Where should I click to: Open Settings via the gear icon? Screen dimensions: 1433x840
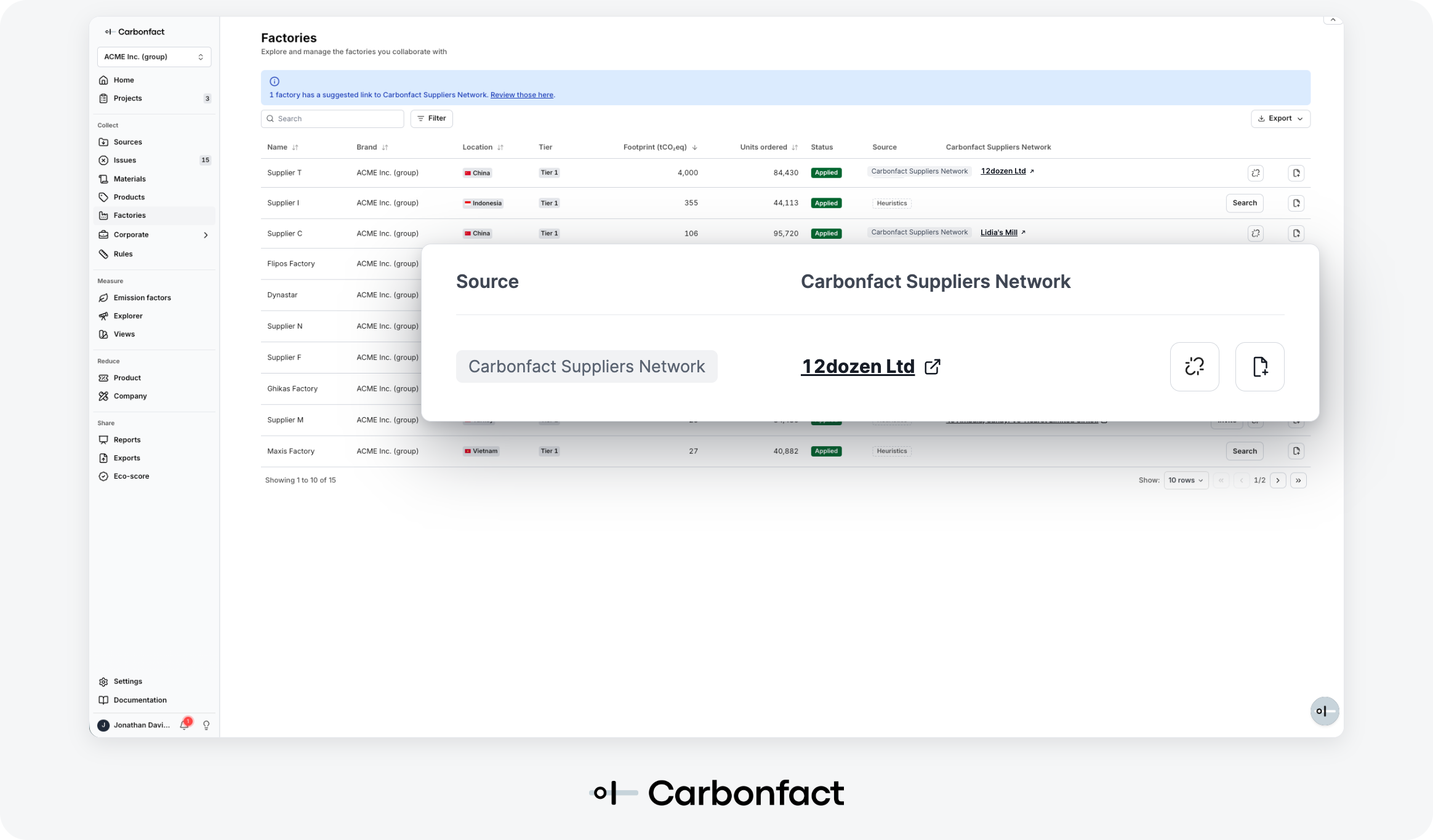pos(103,682)
